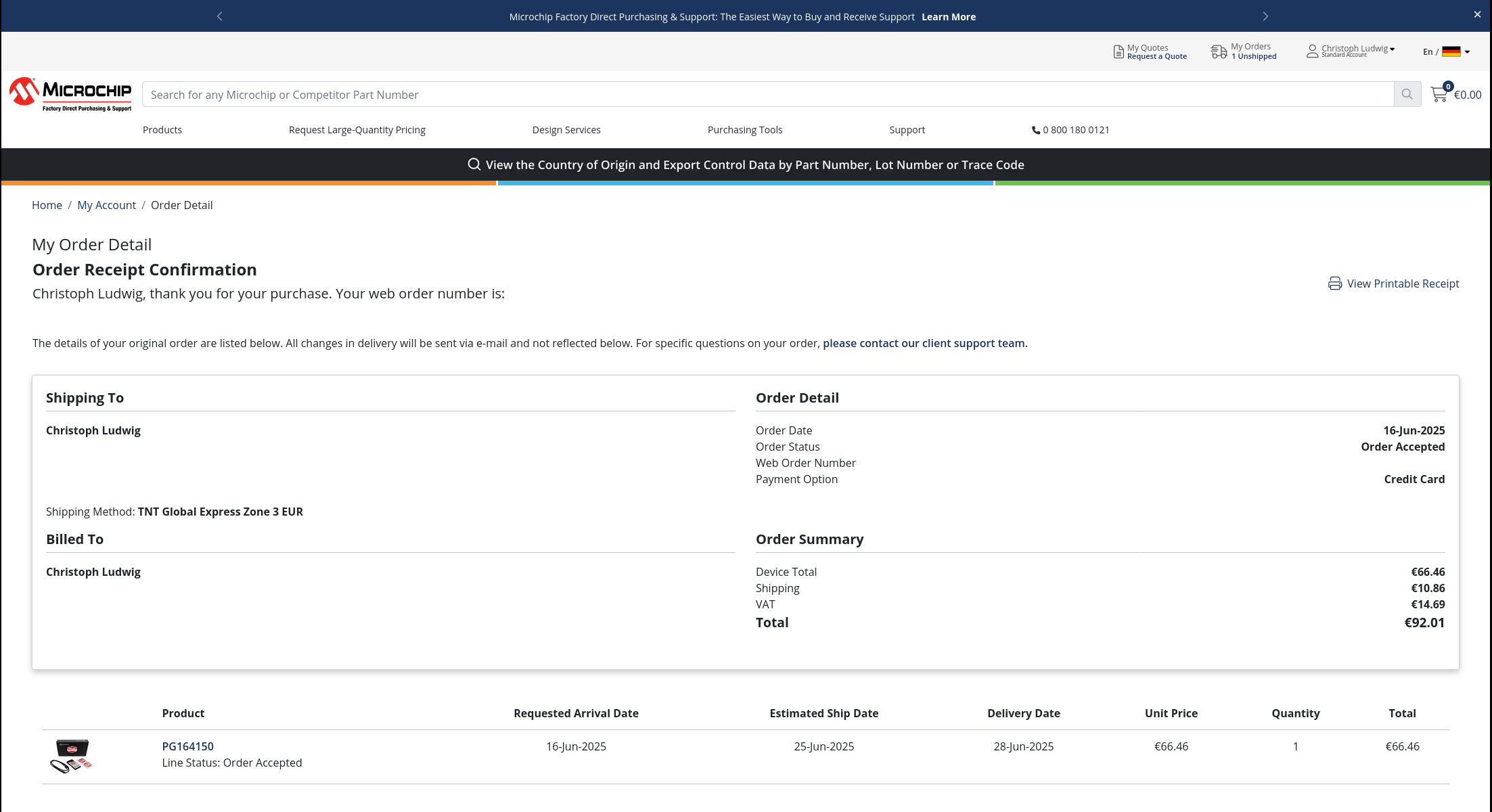Open language and country flag dropdown
Viewport: 1492px width, 812px height.
click(x=1449, y=51)
